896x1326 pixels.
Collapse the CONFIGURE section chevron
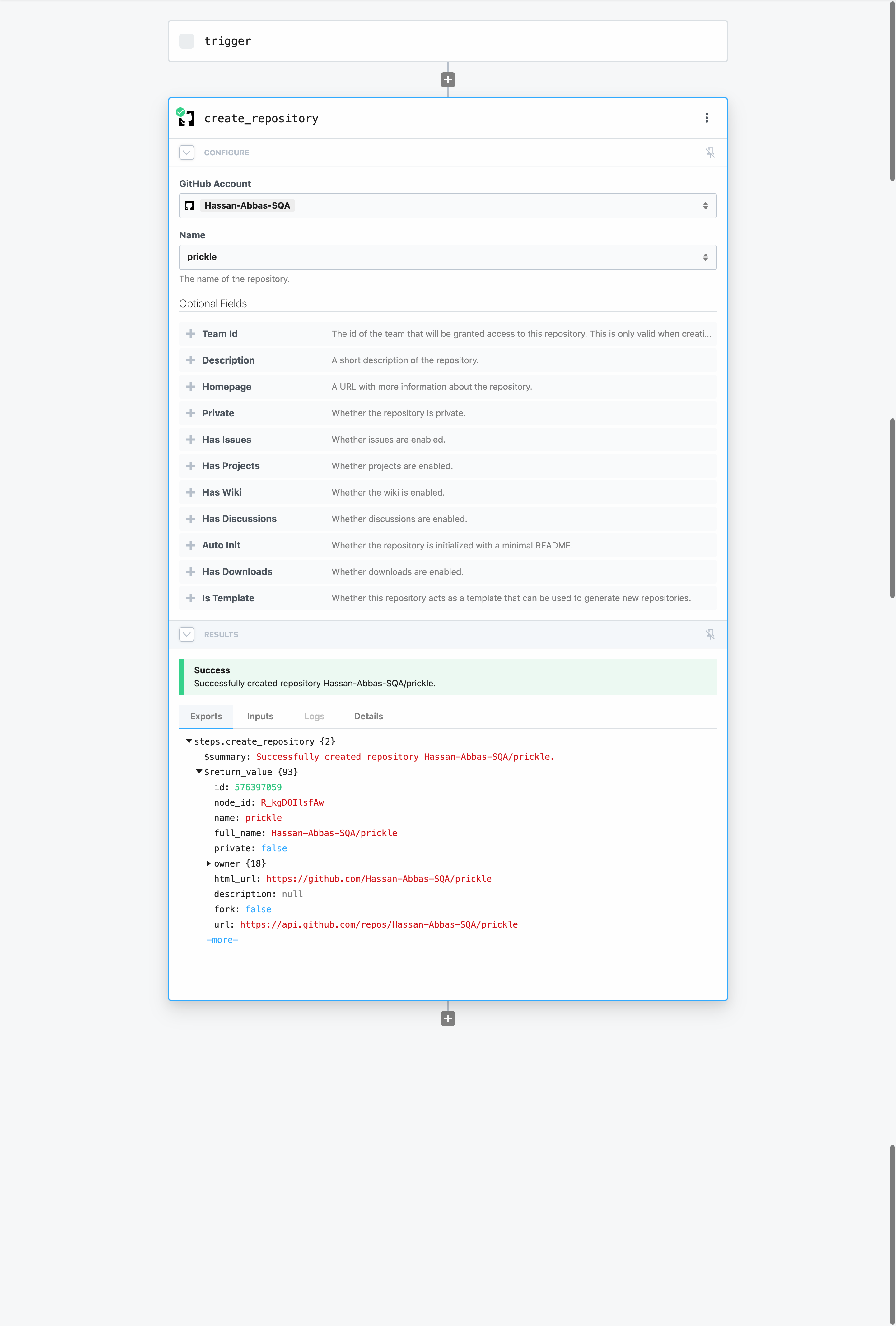pyautogui.click(x=186, y=152)
